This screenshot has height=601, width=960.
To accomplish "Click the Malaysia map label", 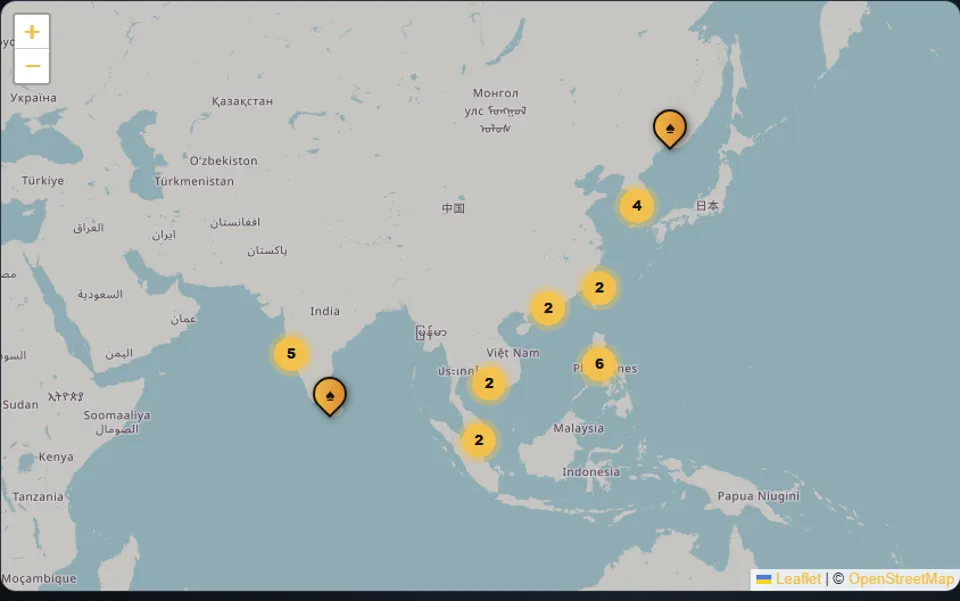I will tap(579, 428).
